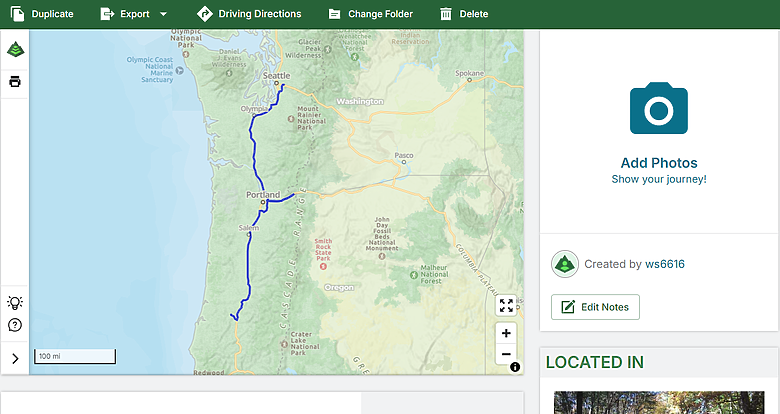Click the Pasco map label
The height and width of the screenshot is (414, 780).
(x=403, y=155)
